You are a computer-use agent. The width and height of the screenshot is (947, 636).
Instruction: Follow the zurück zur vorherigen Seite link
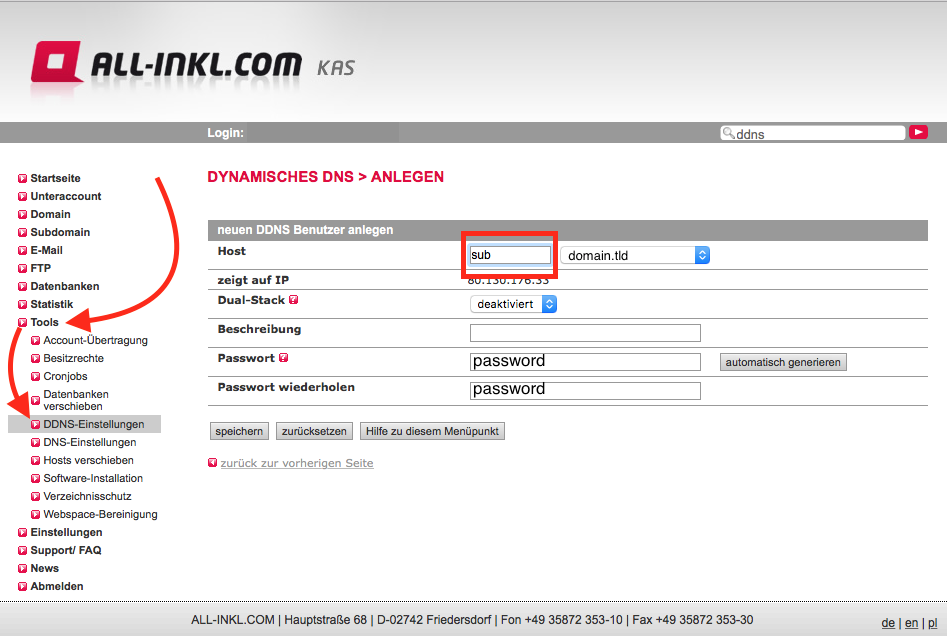pos(297,463)
